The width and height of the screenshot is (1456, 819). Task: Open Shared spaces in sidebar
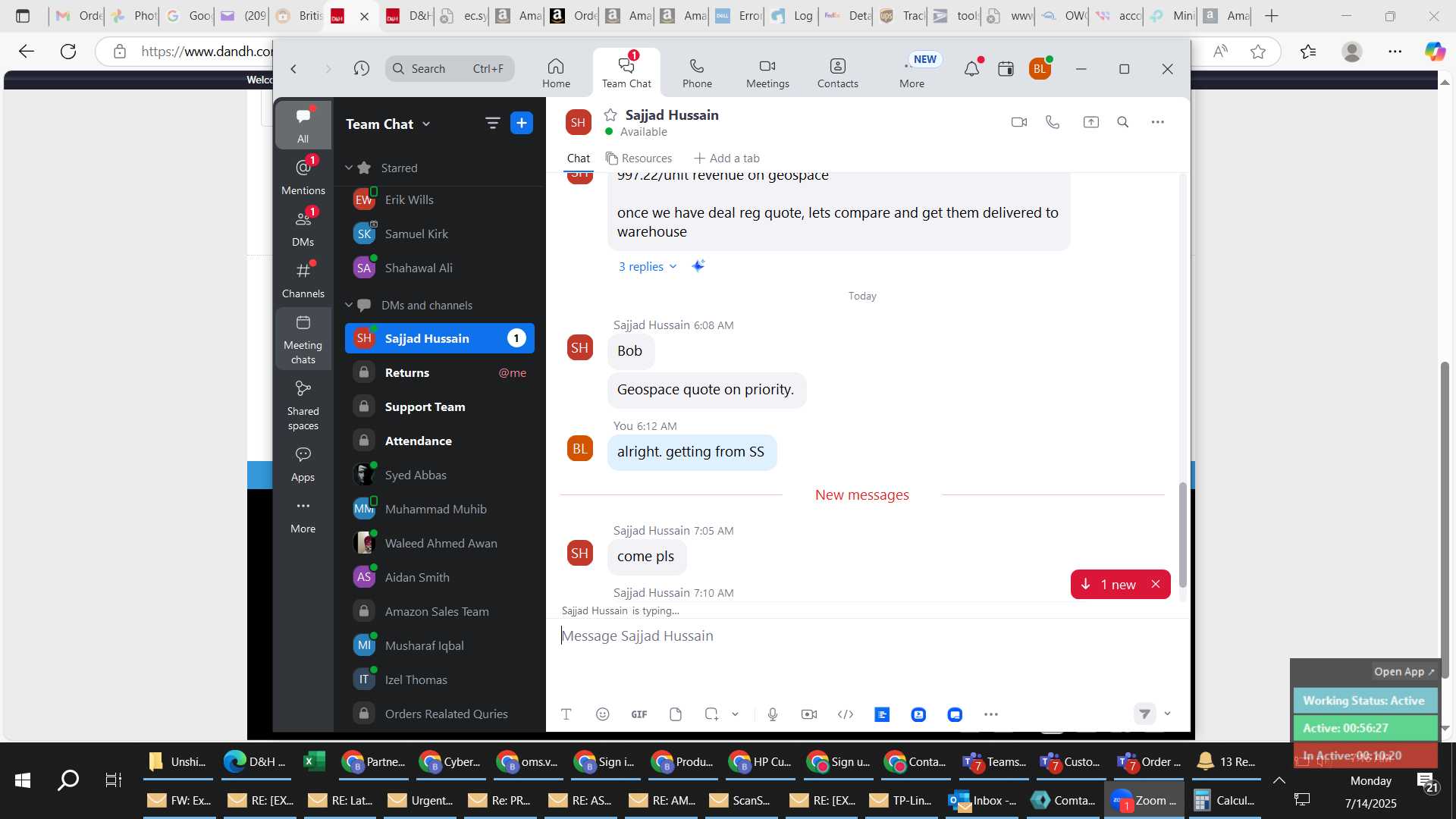tap(303, 405)
